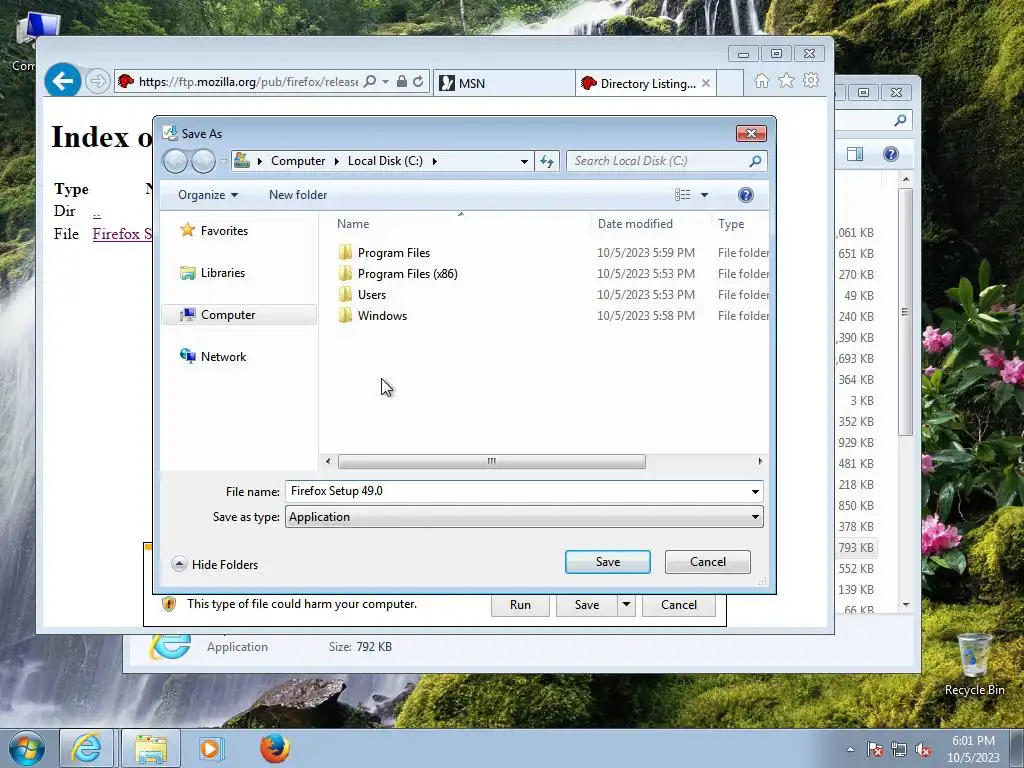Screen dimensions: 1024x768
Task: Select the Directory Listing tab
Action: pyautogui.click(x=645, y=84)
